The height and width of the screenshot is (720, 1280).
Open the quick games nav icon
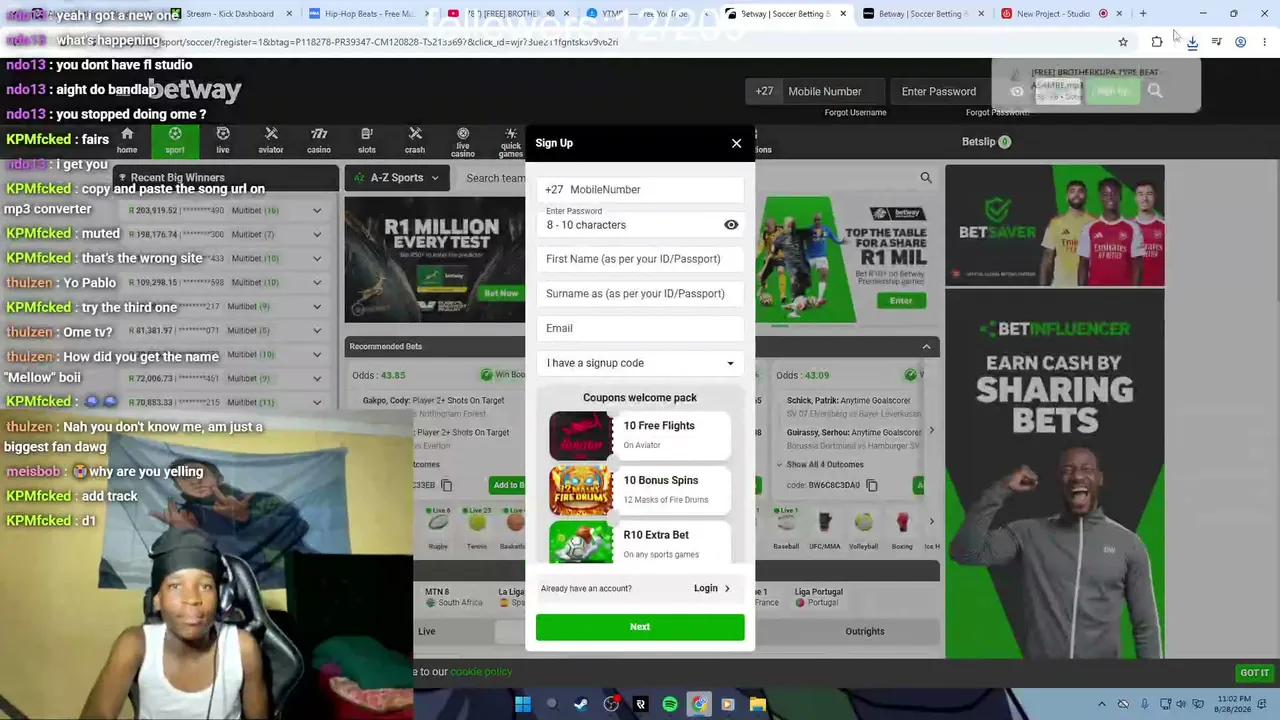tap(511, 142)
